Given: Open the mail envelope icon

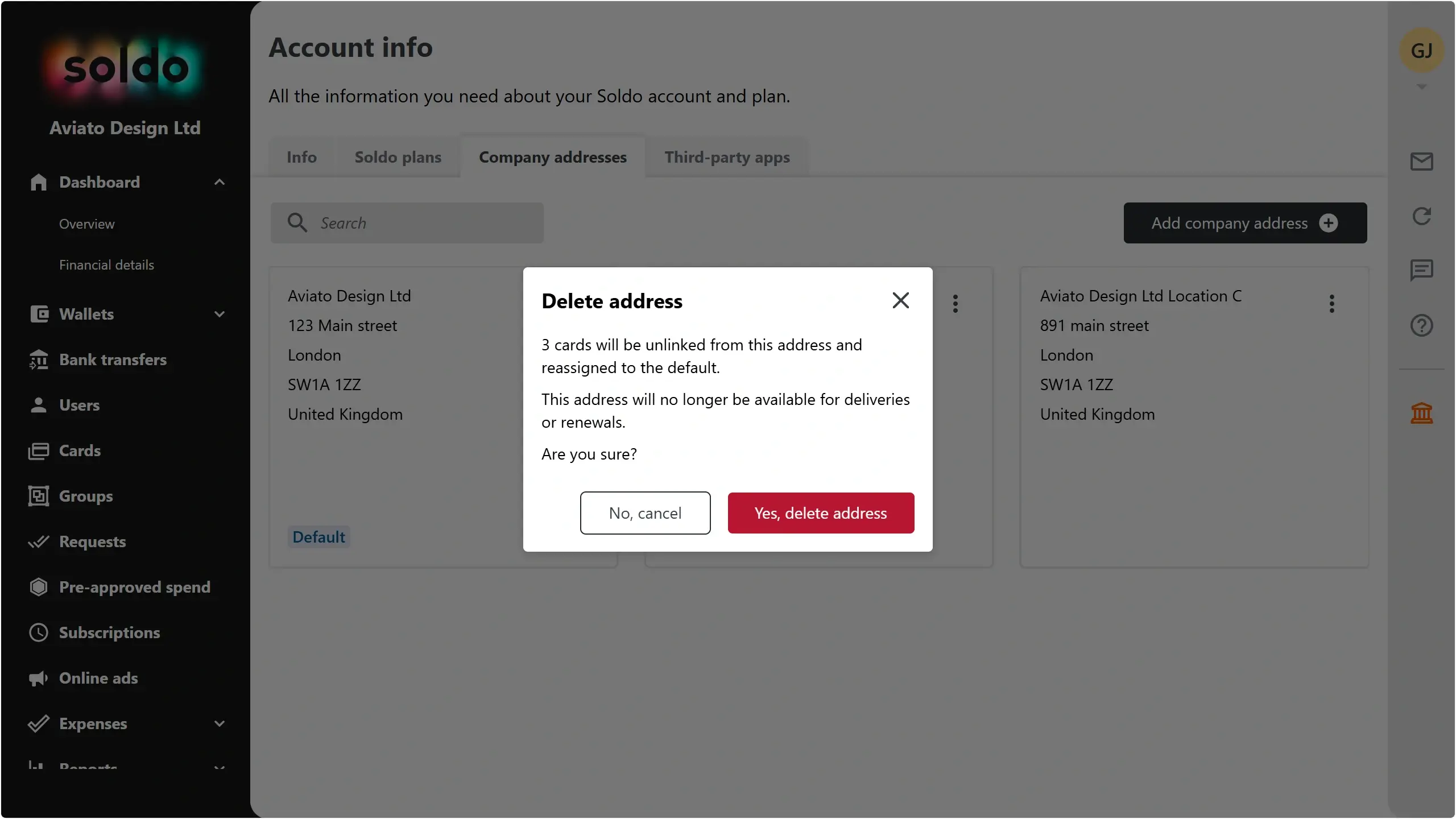Looking at the screenshot, I should 1421,162.
